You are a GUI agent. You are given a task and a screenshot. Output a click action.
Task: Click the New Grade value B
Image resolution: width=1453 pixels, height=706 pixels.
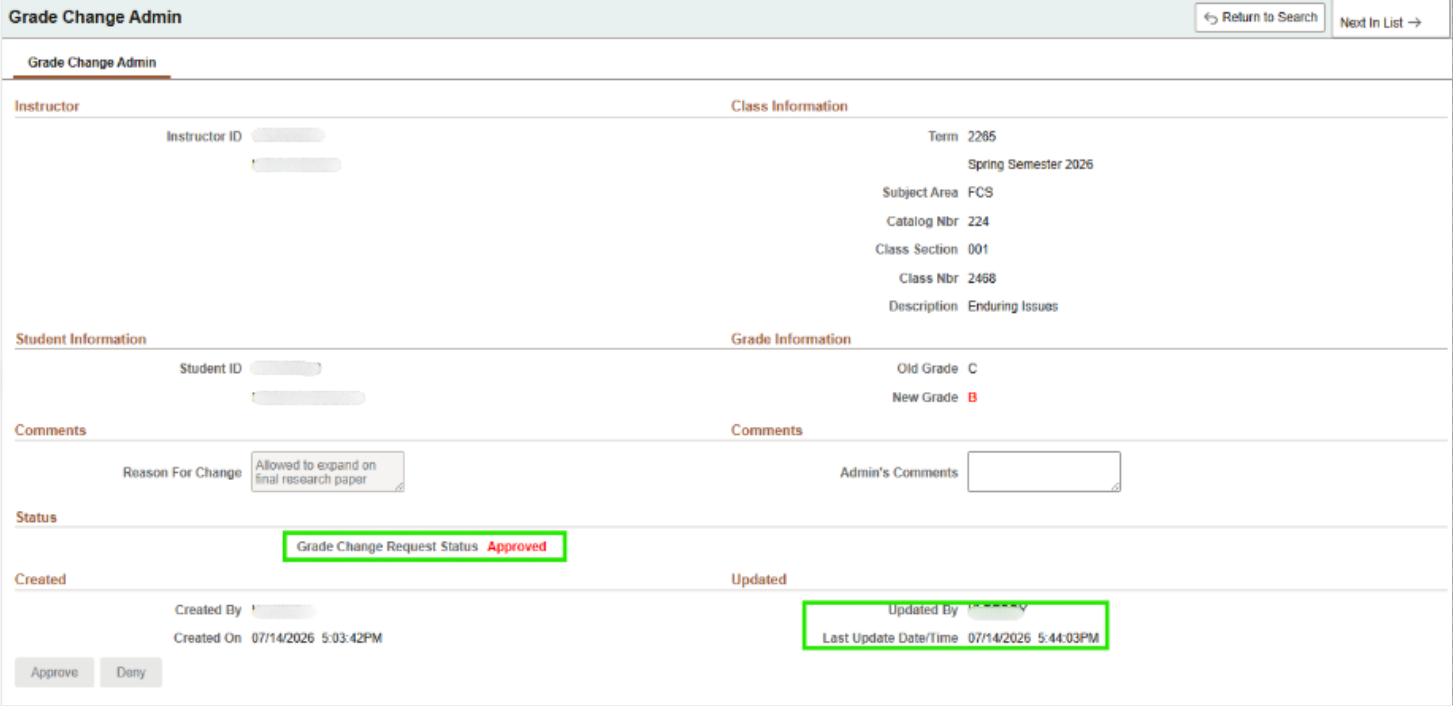pos(973,398)
